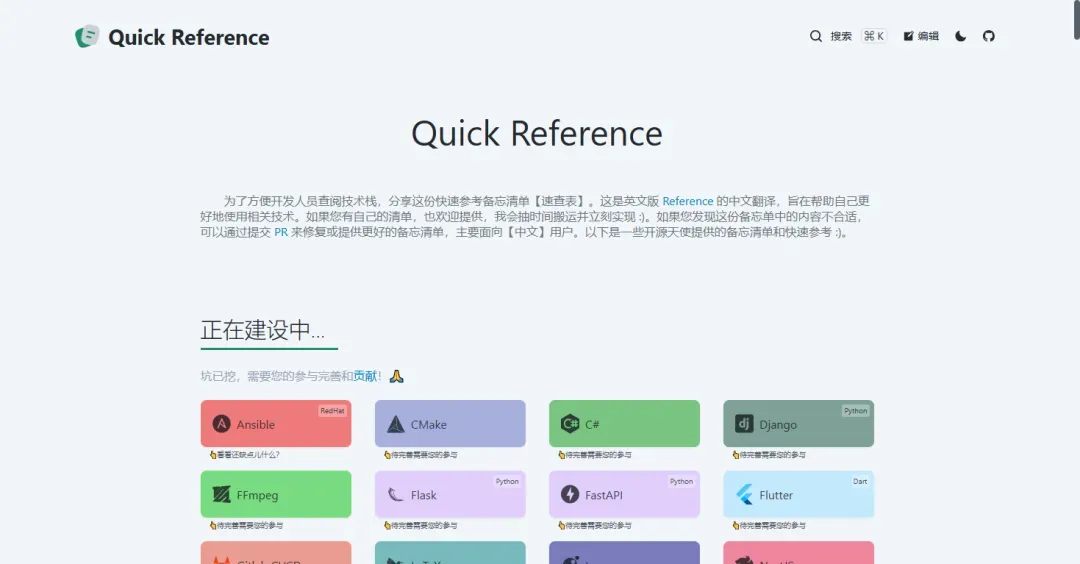Click the Flask horn icon

[x=395, y=494]
